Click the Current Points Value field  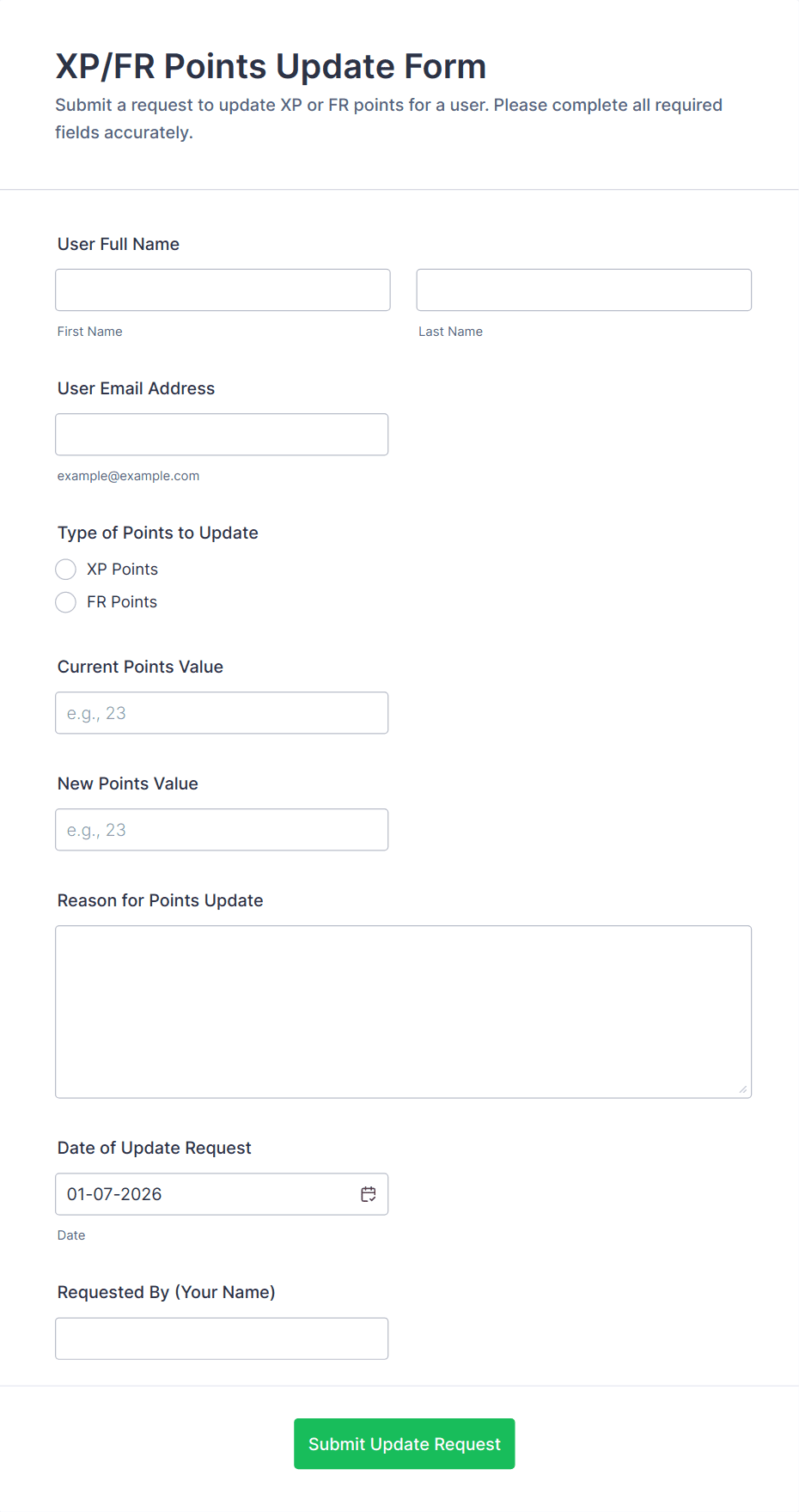coord(222,713)
